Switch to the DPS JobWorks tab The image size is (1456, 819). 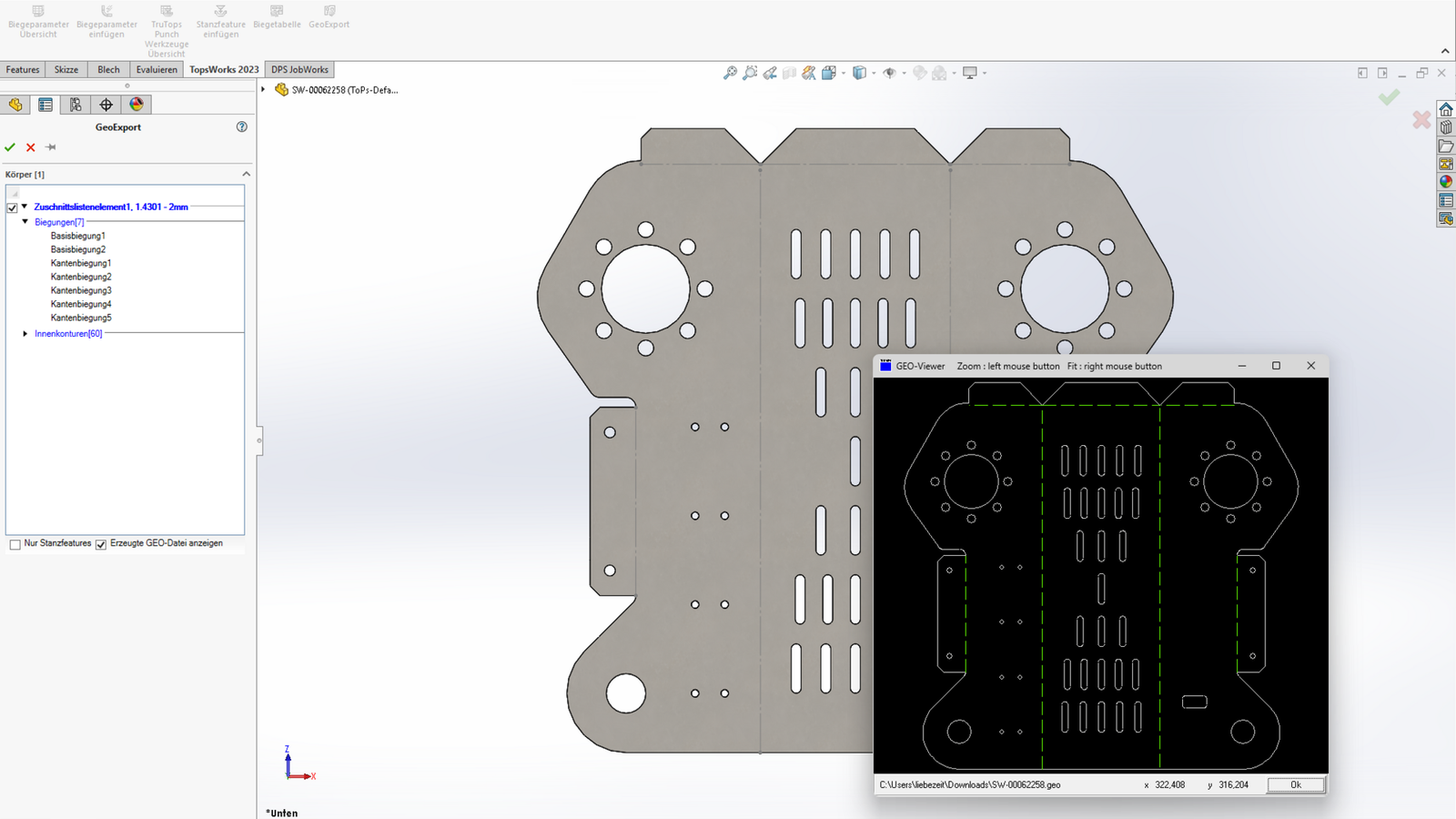tap(299, 69)
